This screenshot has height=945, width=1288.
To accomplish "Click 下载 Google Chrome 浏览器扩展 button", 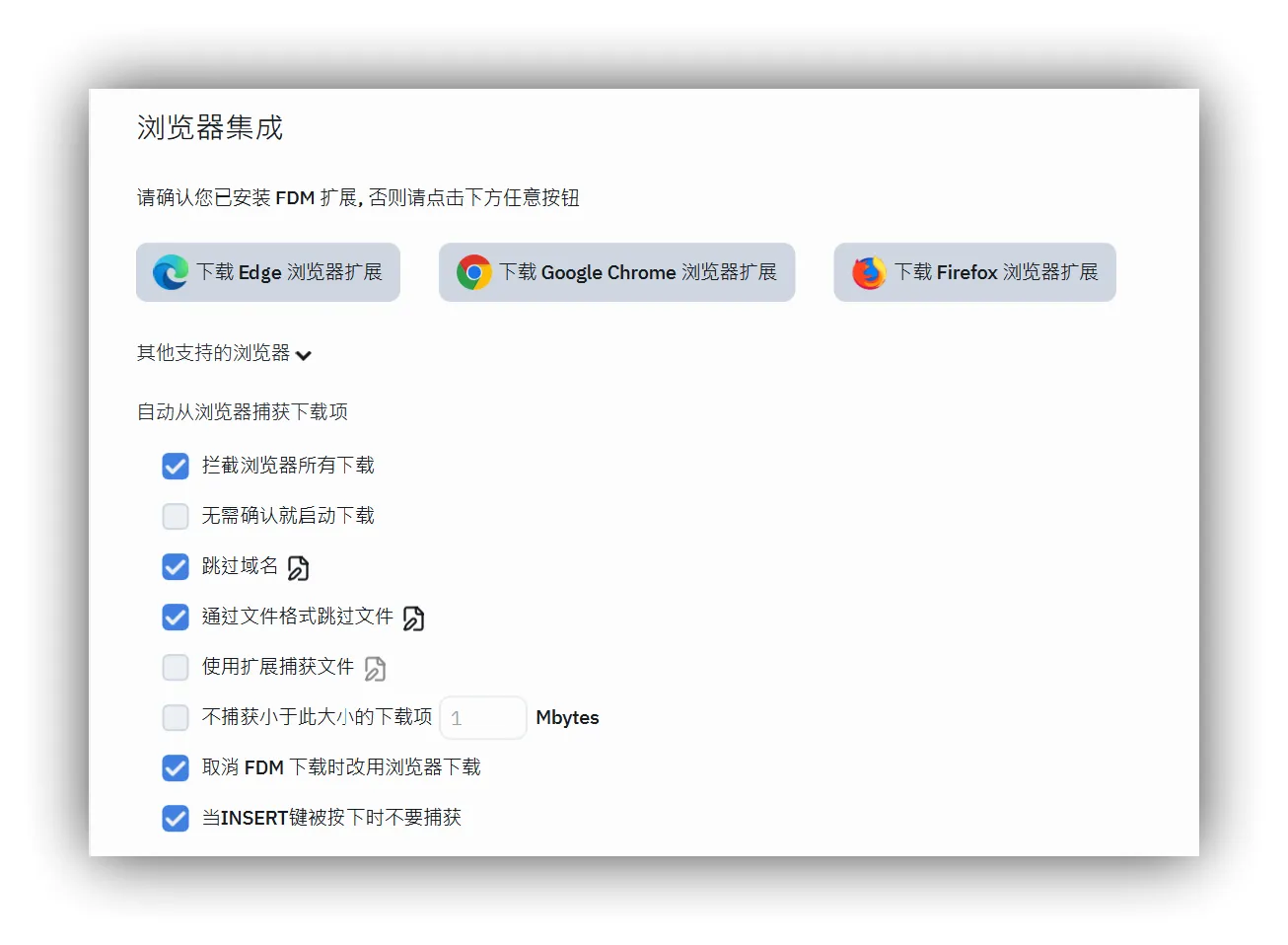I will (x=637, y=272).
